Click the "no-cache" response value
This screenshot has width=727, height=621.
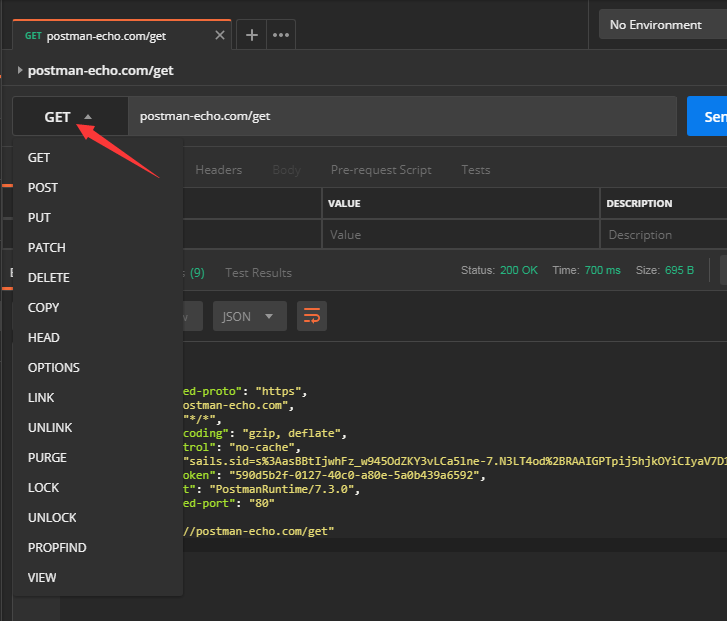[262, 448]
